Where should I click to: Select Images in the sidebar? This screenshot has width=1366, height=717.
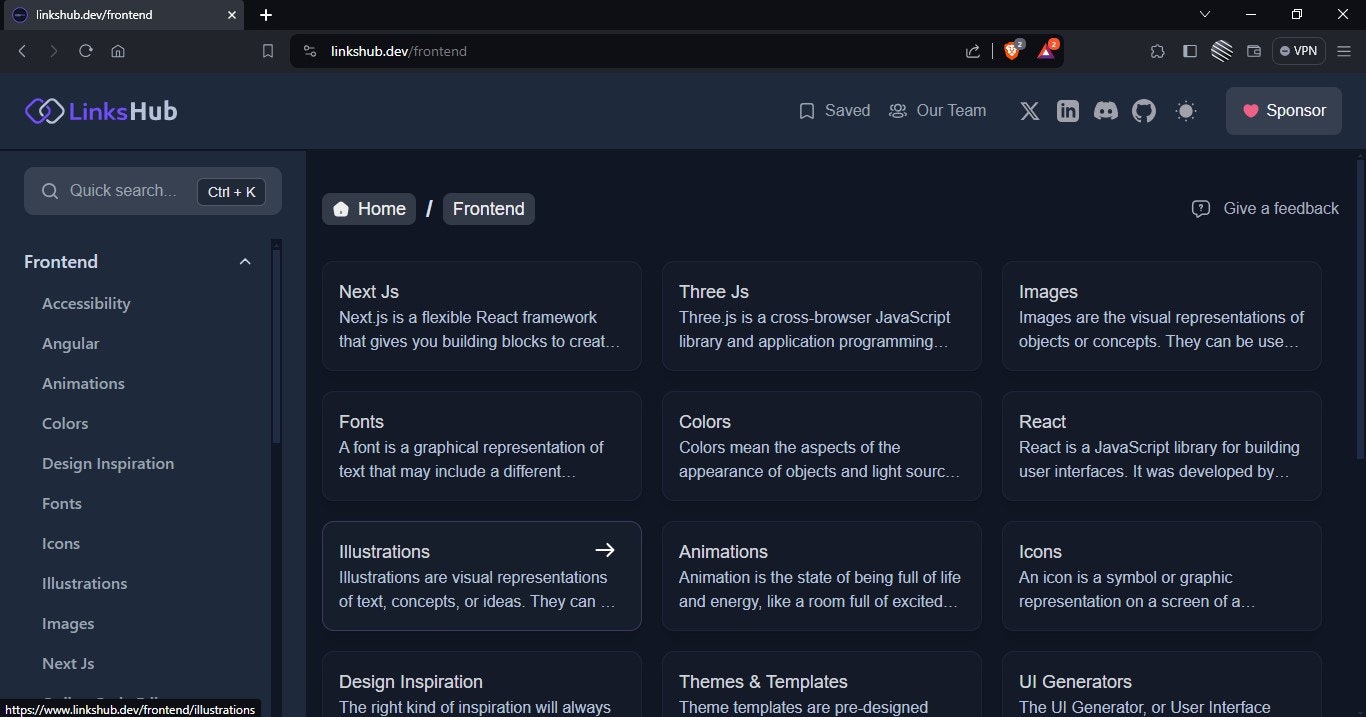point(68,623)
